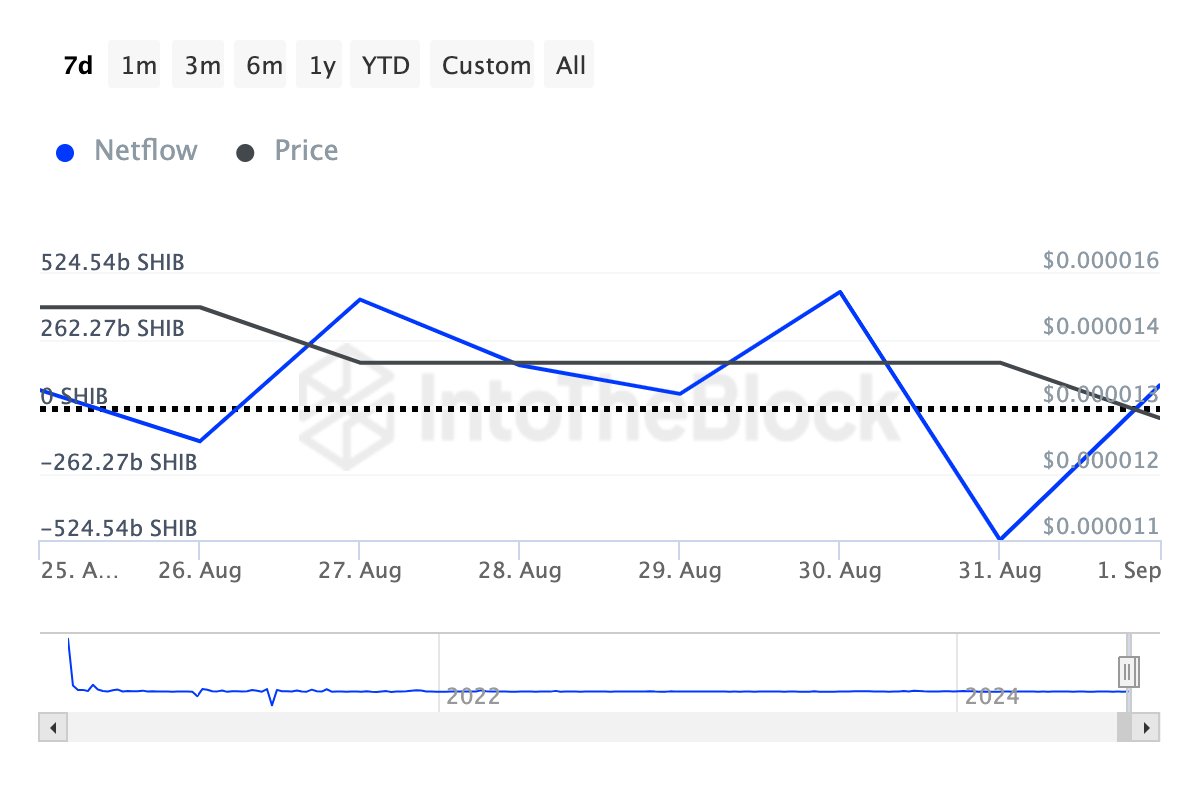Select the 1y time range
The height and width of the screenshot is (800, 1200).
(322, 66)
